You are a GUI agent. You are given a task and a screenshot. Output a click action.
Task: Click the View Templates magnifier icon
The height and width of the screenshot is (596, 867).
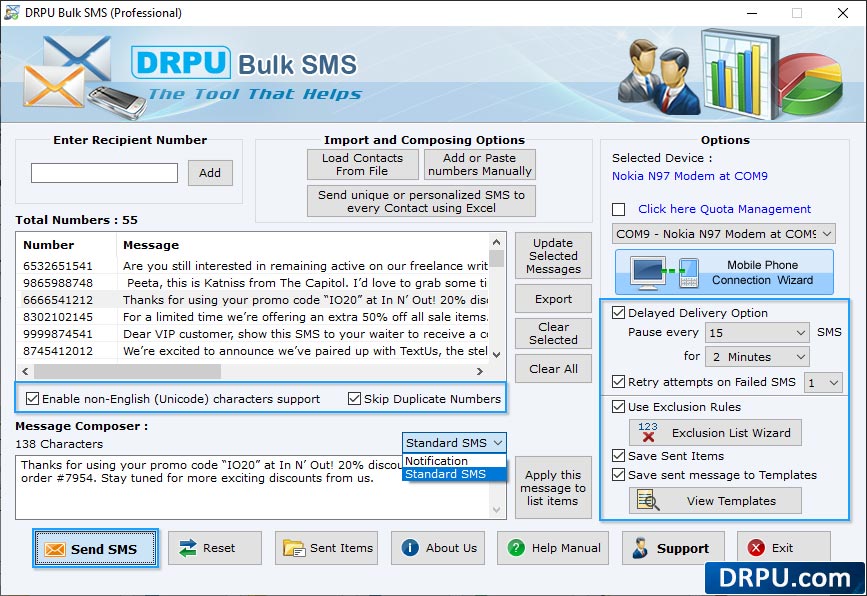tap(648, 500)
